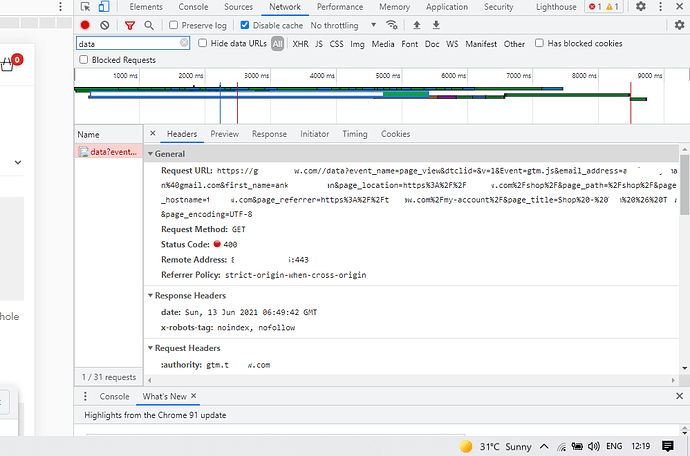
Task: View the request Timing tab
Action: [x=355, y=134]
